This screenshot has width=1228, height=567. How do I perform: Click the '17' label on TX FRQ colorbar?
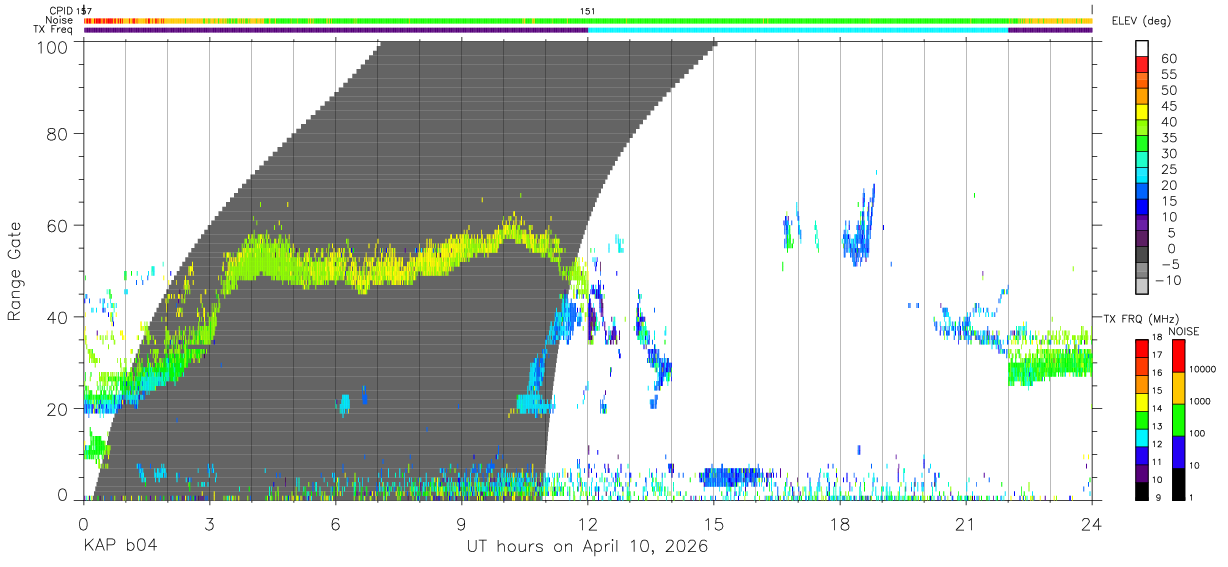click(x=1158, y=355)
